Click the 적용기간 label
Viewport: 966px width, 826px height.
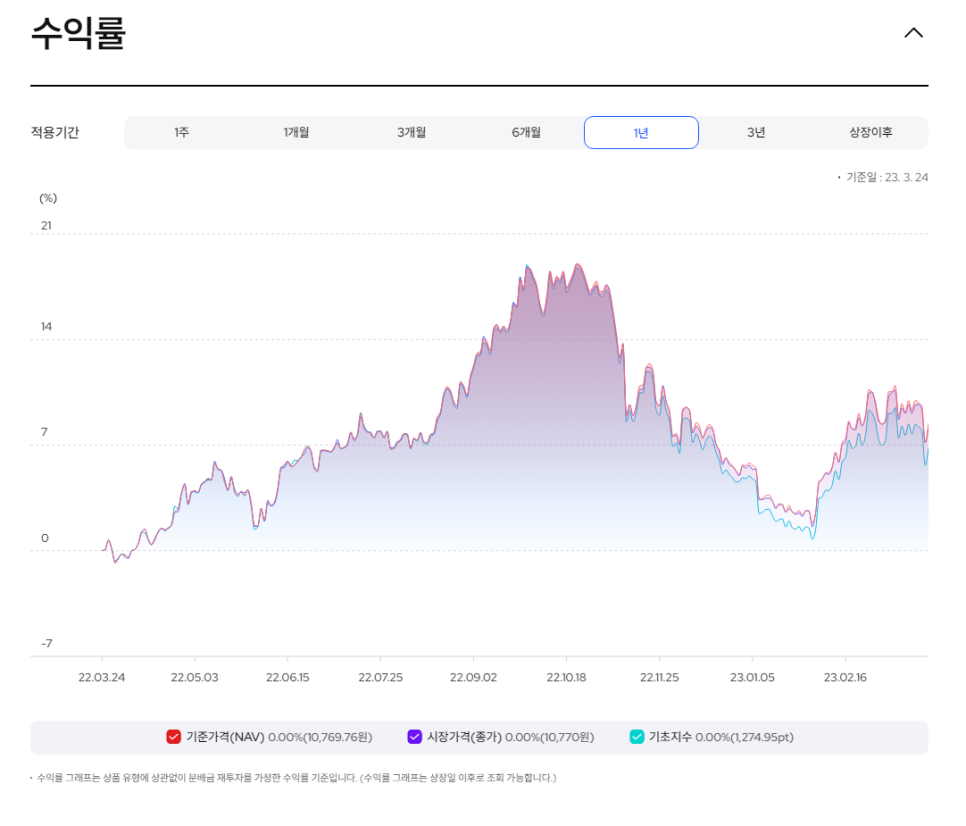[55, 132]
